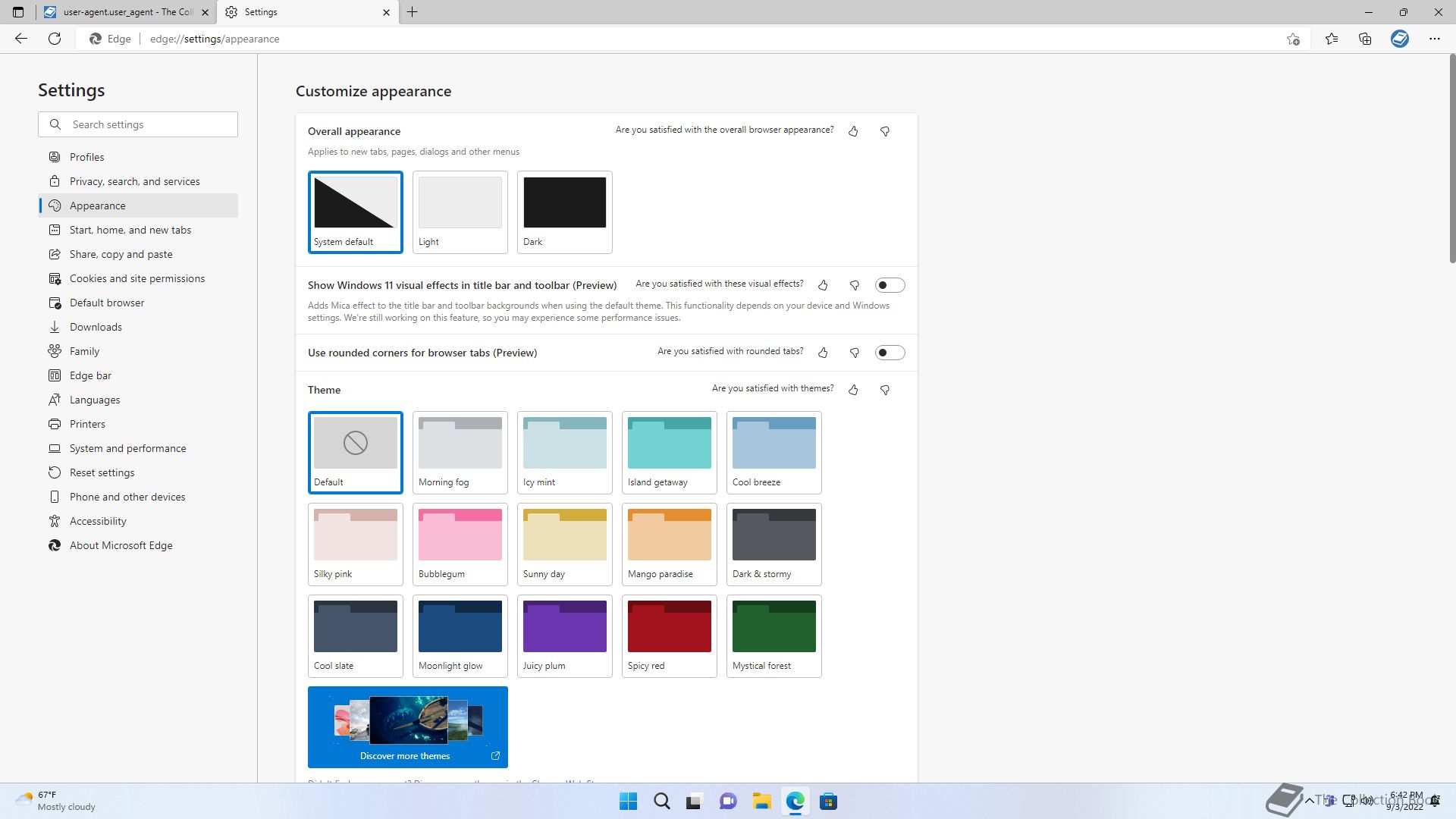Click the page vertical scrollbar

1452,159
